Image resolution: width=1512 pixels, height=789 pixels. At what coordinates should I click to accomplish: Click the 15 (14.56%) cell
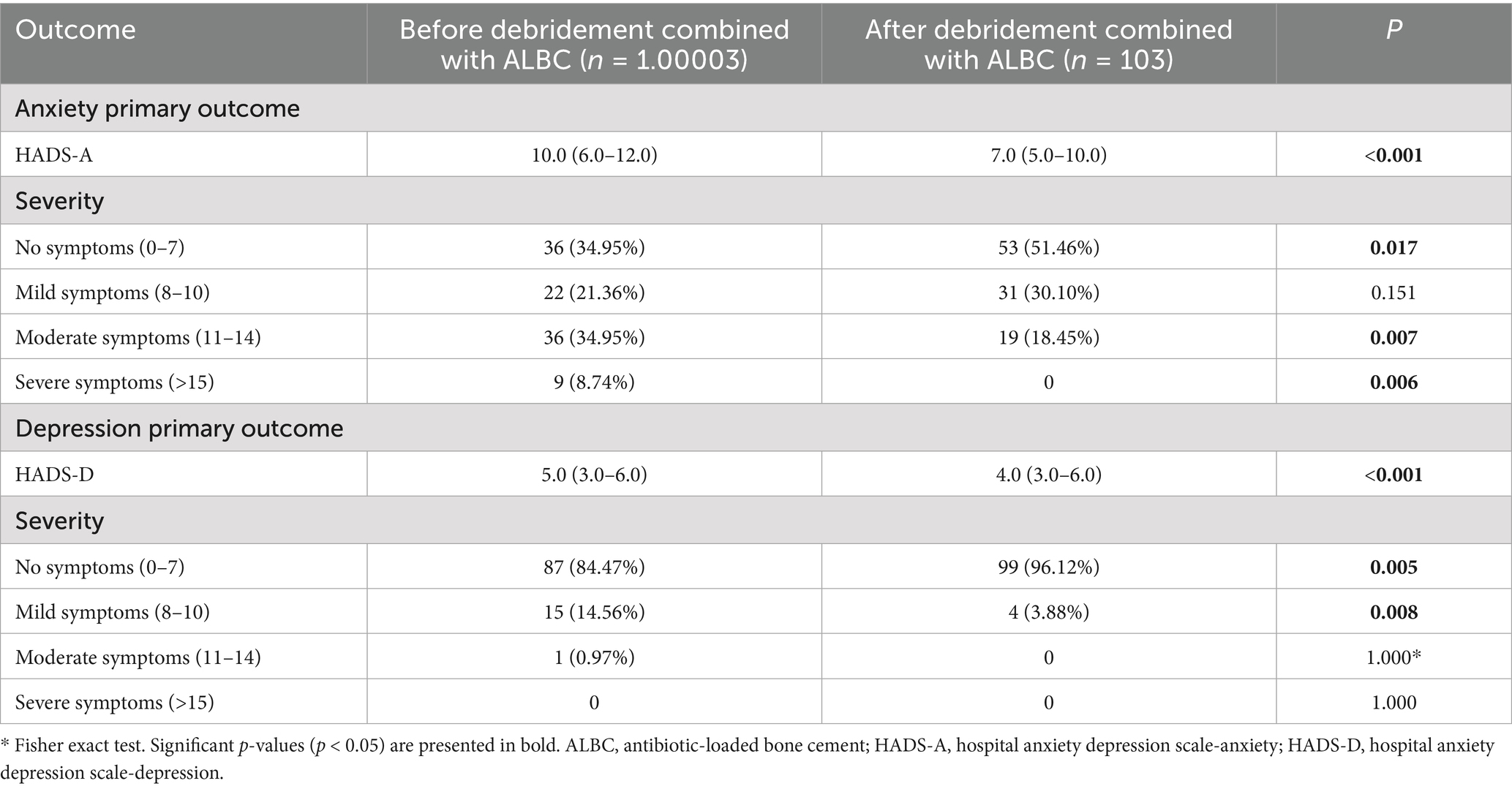(x=594, y=612)
